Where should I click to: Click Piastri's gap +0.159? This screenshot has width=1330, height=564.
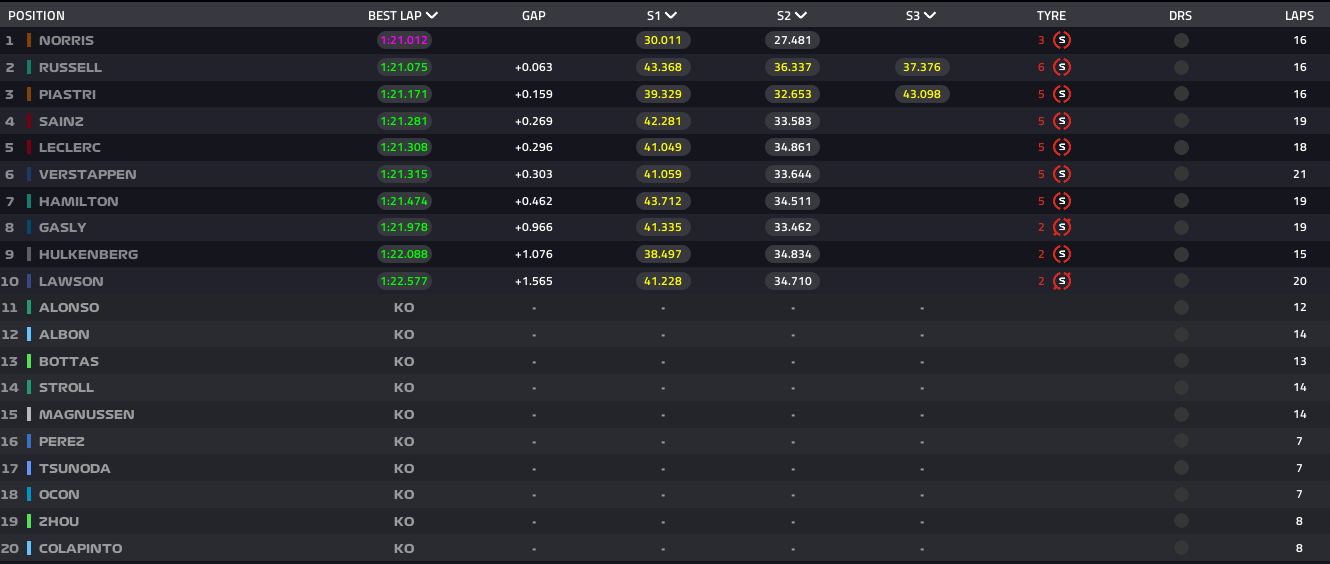coord(534,94)
